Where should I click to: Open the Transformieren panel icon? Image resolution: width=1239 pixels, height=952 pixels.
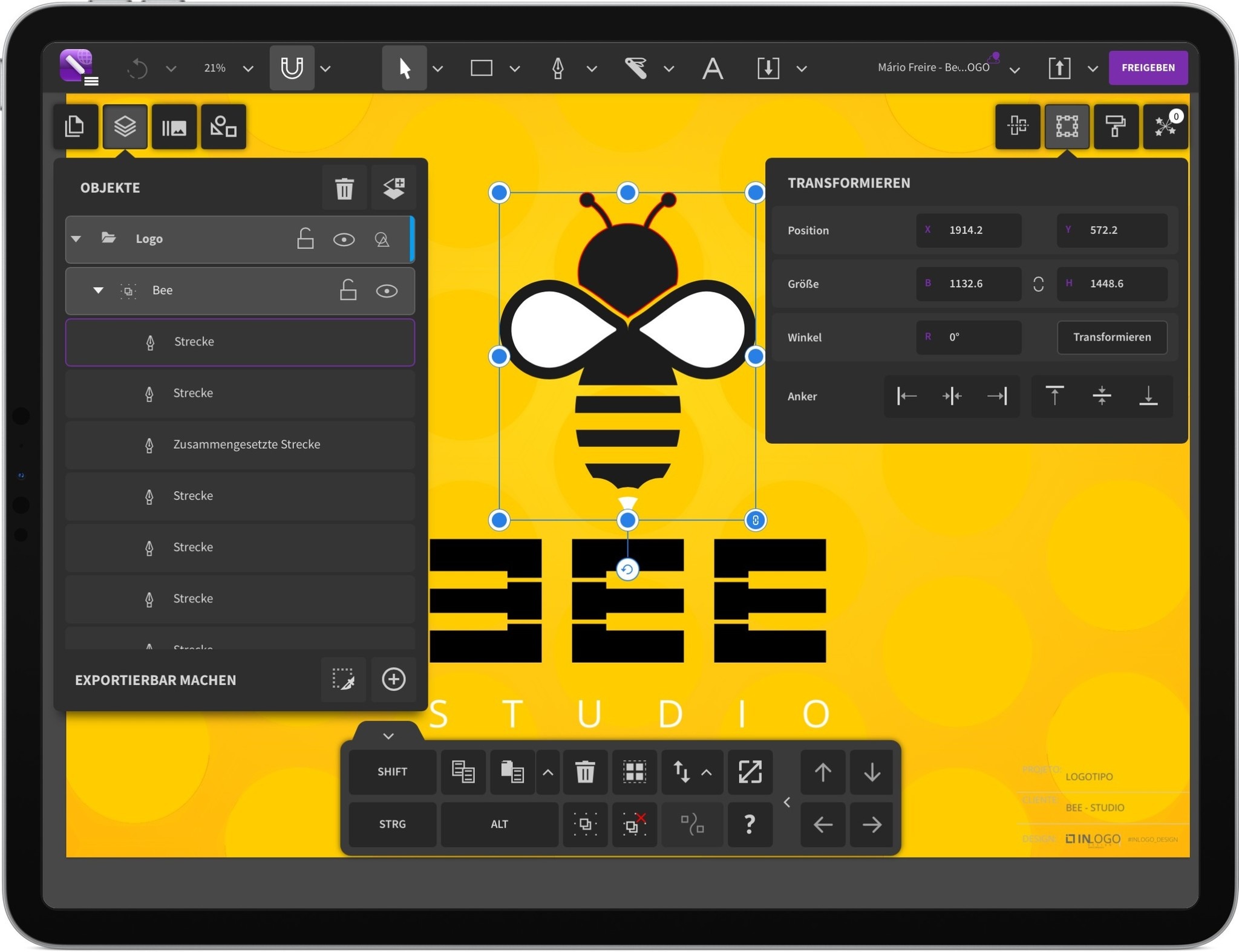tap(1067, 126)
